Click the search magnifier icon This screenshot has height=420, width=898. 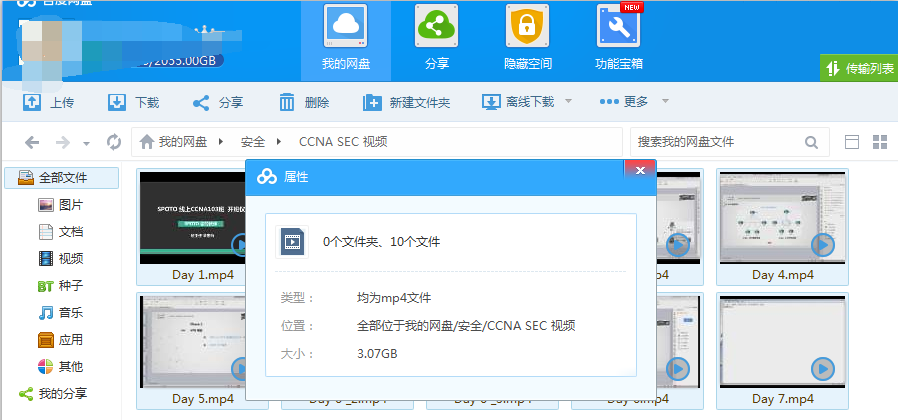point(811,142)
